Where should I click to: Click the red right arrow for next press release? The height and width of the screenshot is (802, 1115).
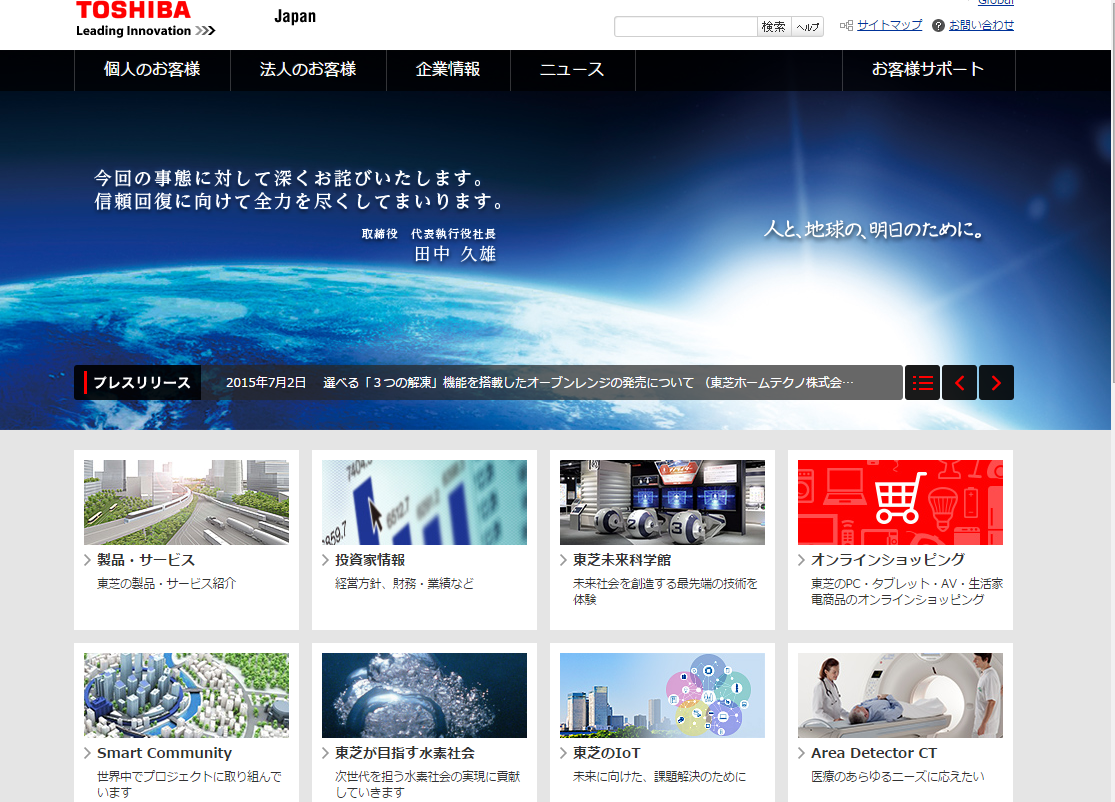coord(996,382)
